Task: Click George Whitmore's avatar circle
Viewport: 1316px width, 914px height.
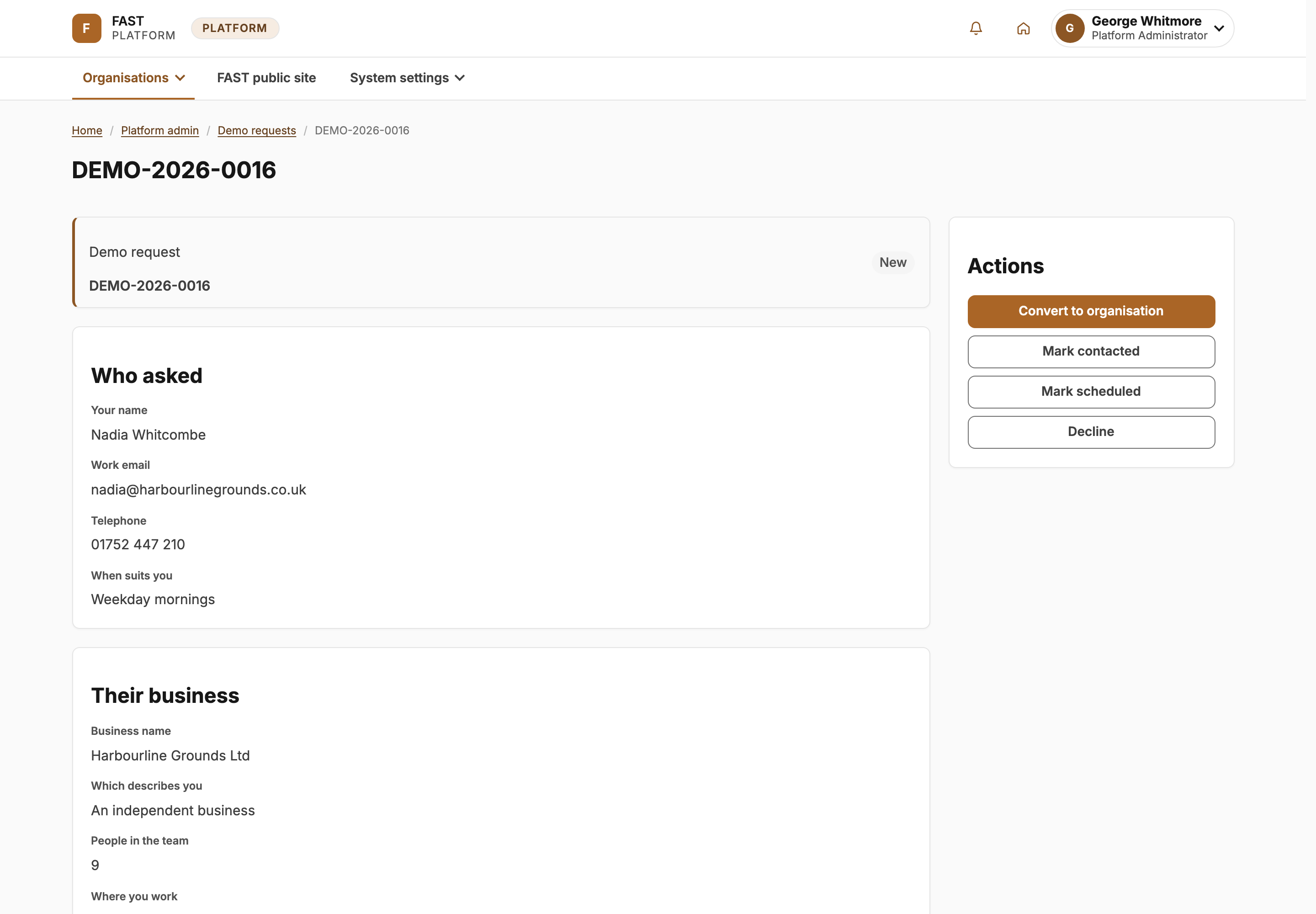Action: point(1070,28)
